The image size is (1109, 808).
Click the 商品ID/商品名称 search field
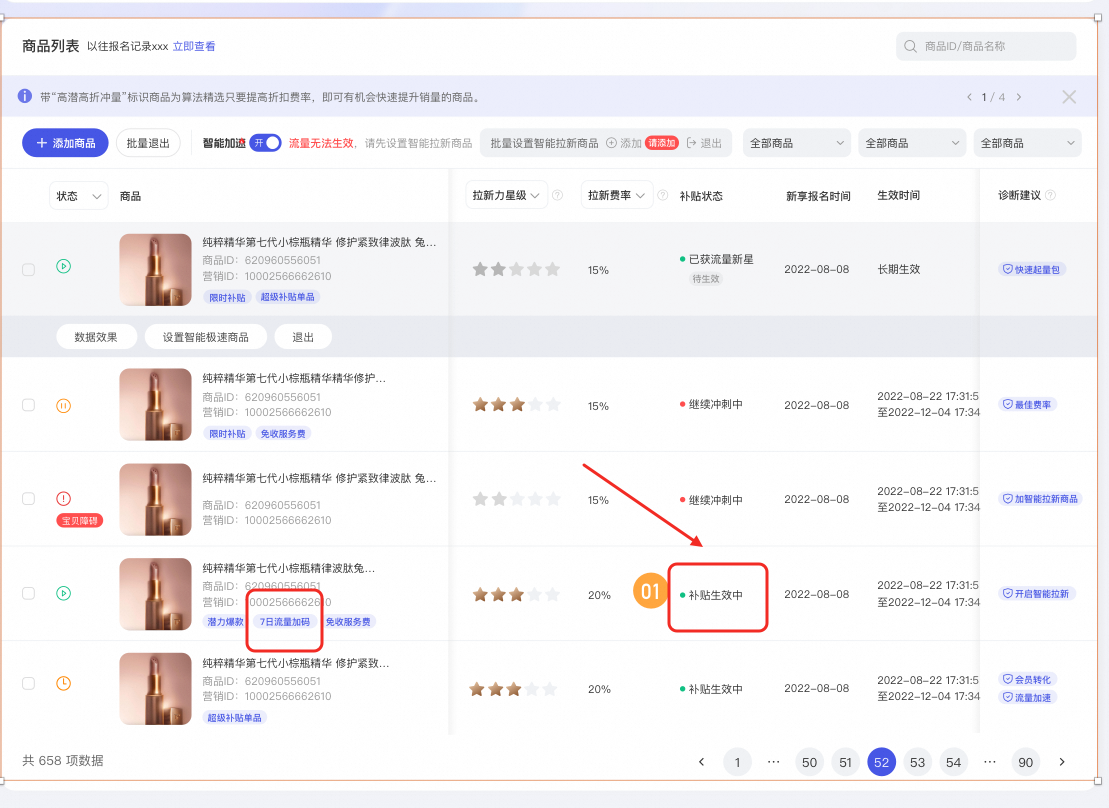click(986, 46)
